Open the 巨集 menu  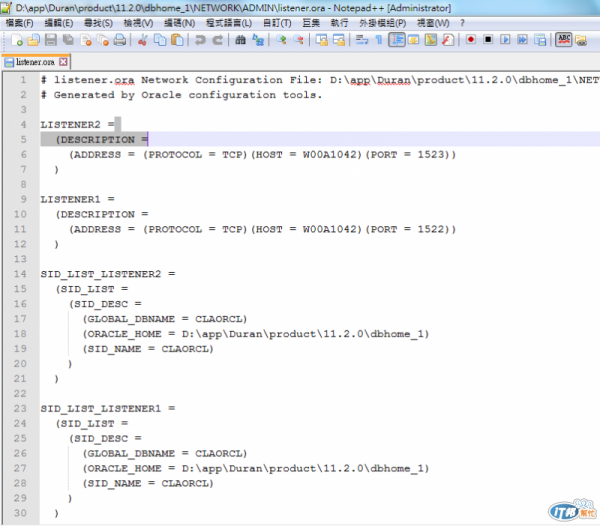pos(311,23)
